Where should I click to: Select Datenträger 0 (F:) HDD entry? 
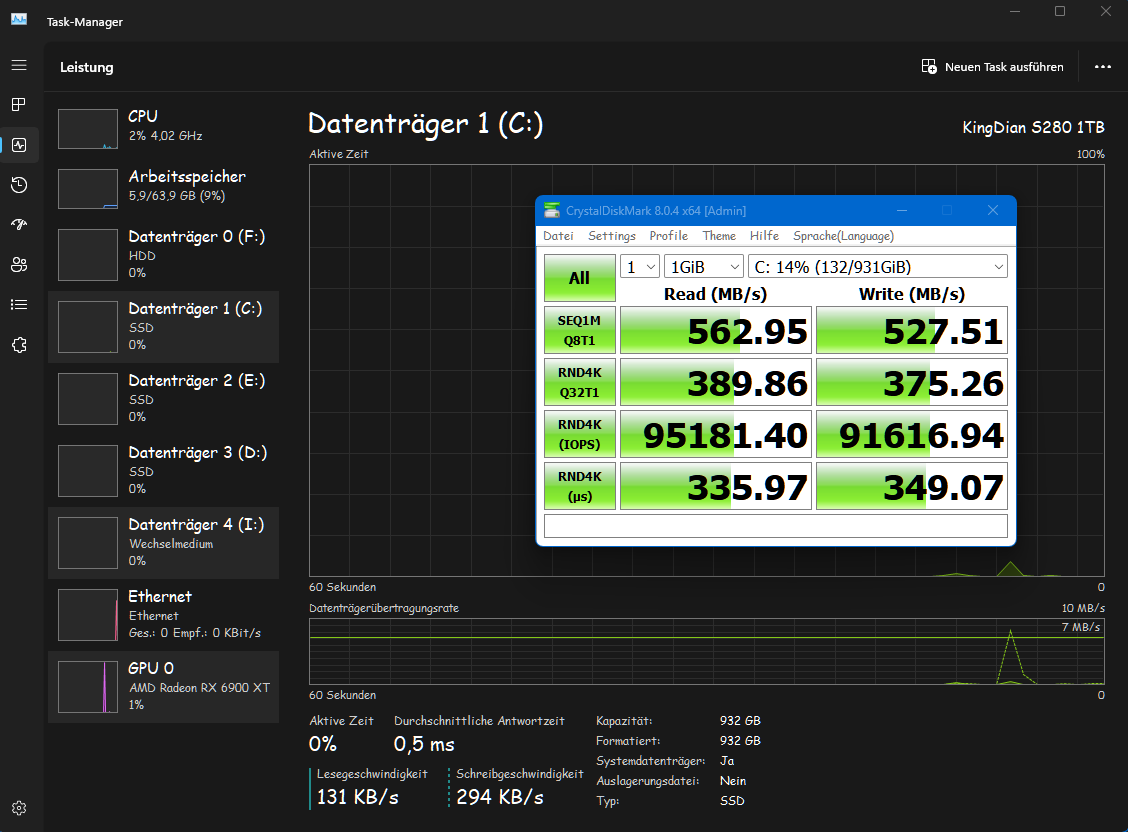point(163,255)
